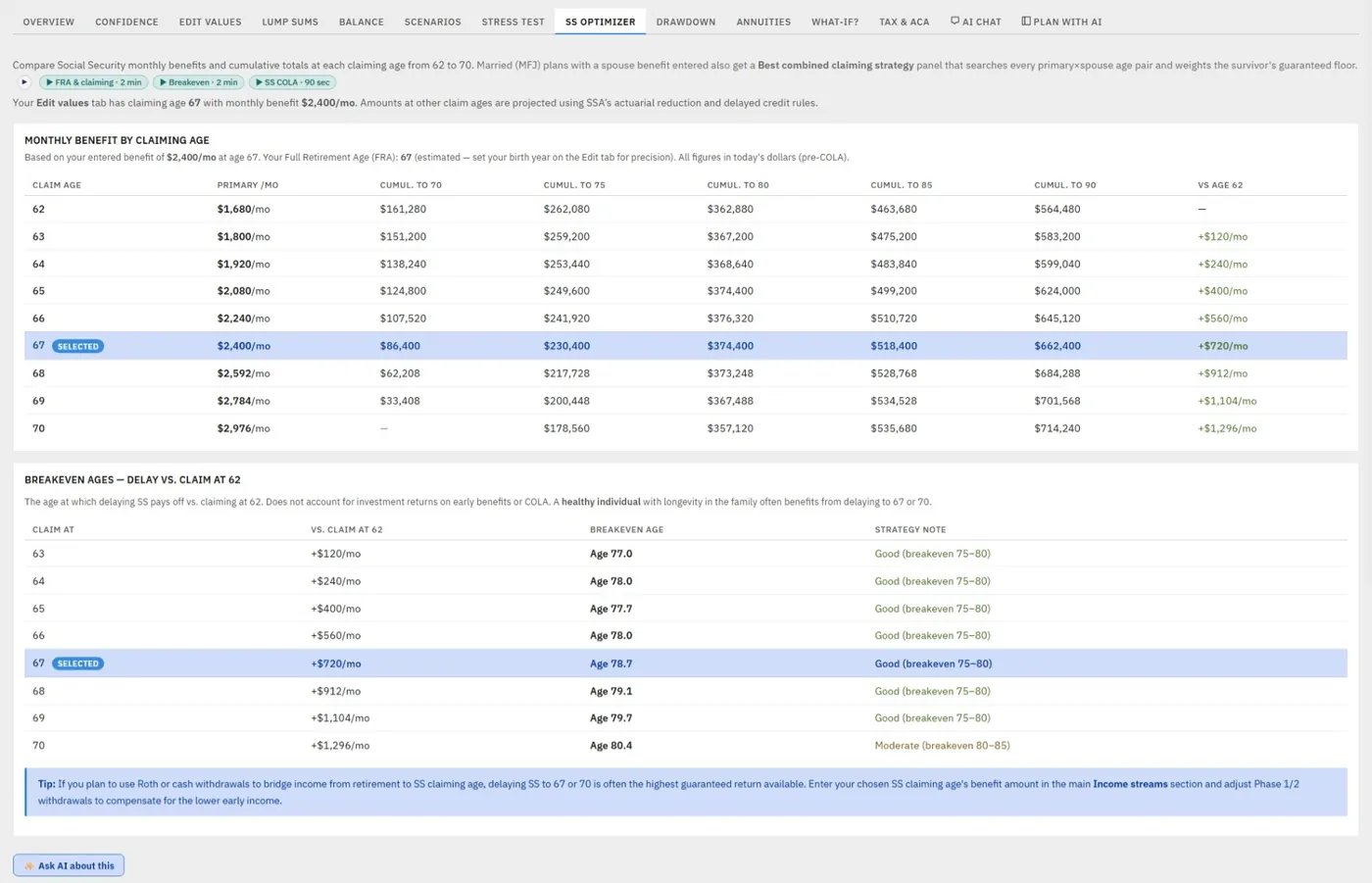Click the $564,480 cumulative to 90 cell
The image size is (1372, 883).
tap(1057, 209)
